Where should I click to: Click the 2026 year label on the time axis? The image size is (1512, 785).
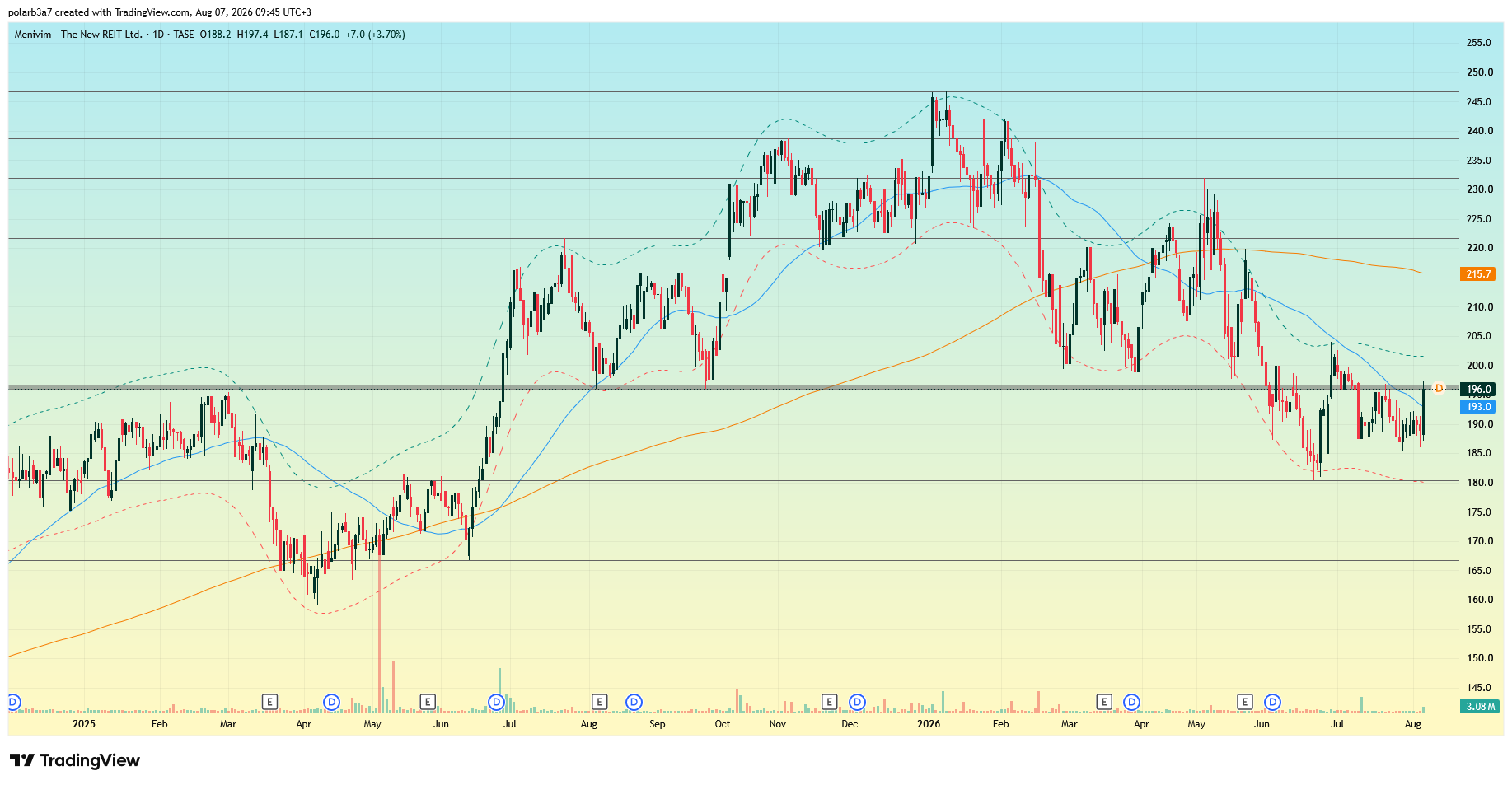click(x=929, y=724)
